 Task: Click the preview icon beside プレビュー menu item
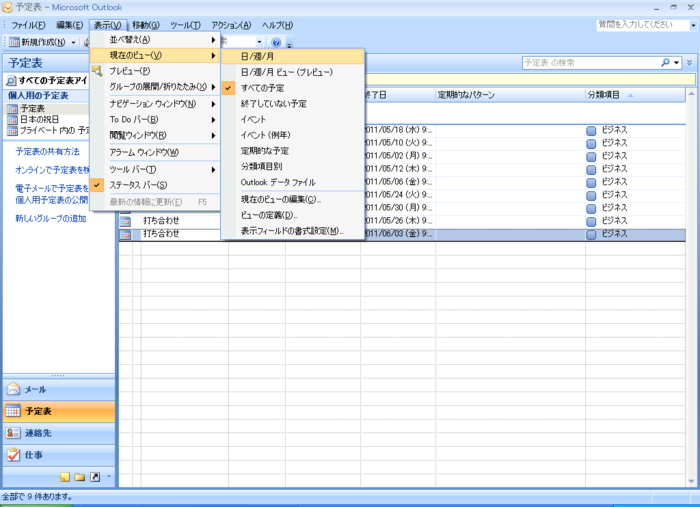coord(97,71)
